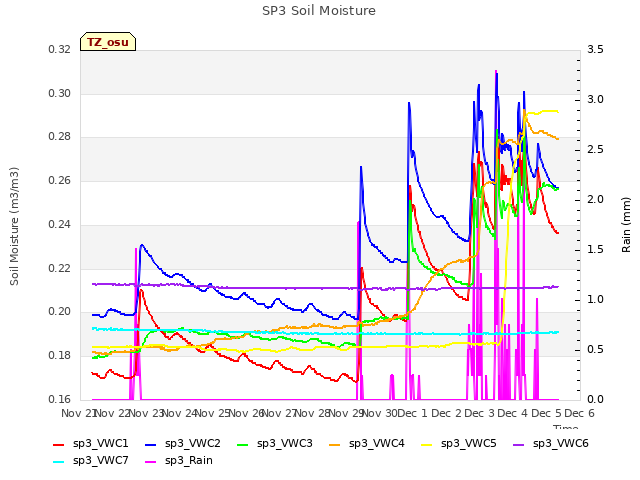Click the Nov 27 date label
This screenshot has height=480, width=640.
coord(280,413)
